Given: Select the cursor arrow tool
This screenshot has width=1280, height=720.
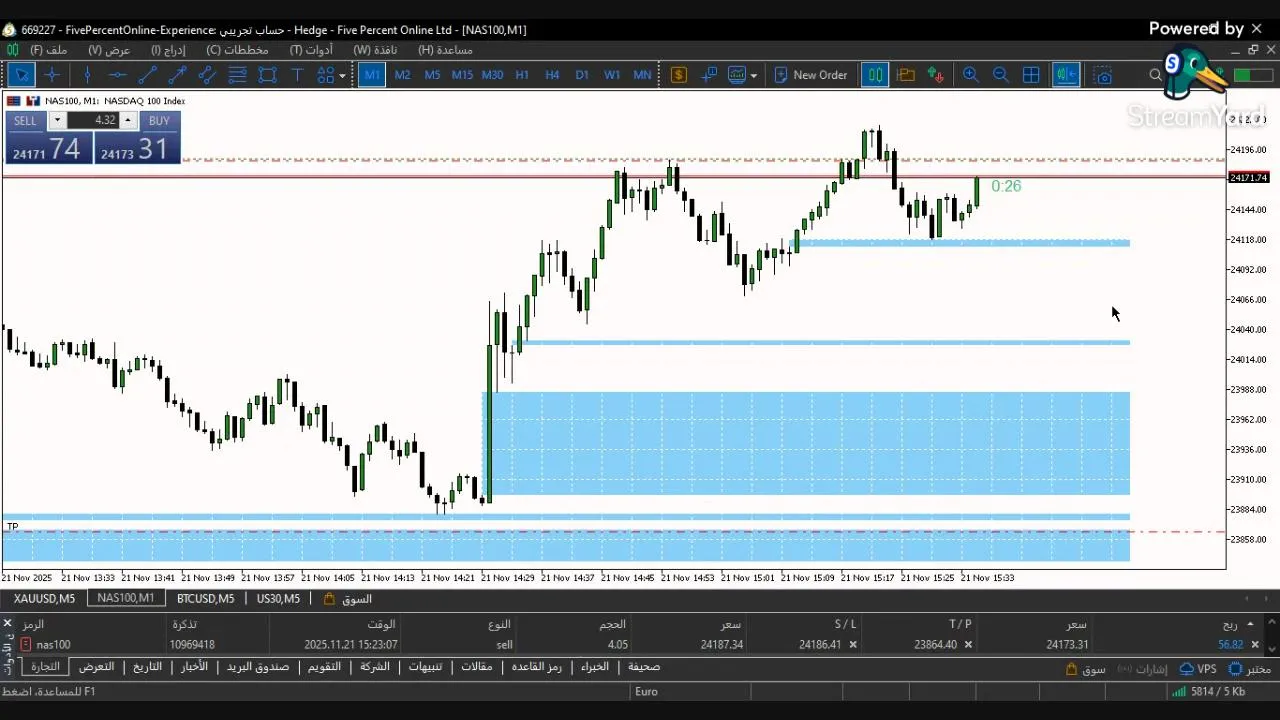Looking at the screenshot, I should [21, 75].
